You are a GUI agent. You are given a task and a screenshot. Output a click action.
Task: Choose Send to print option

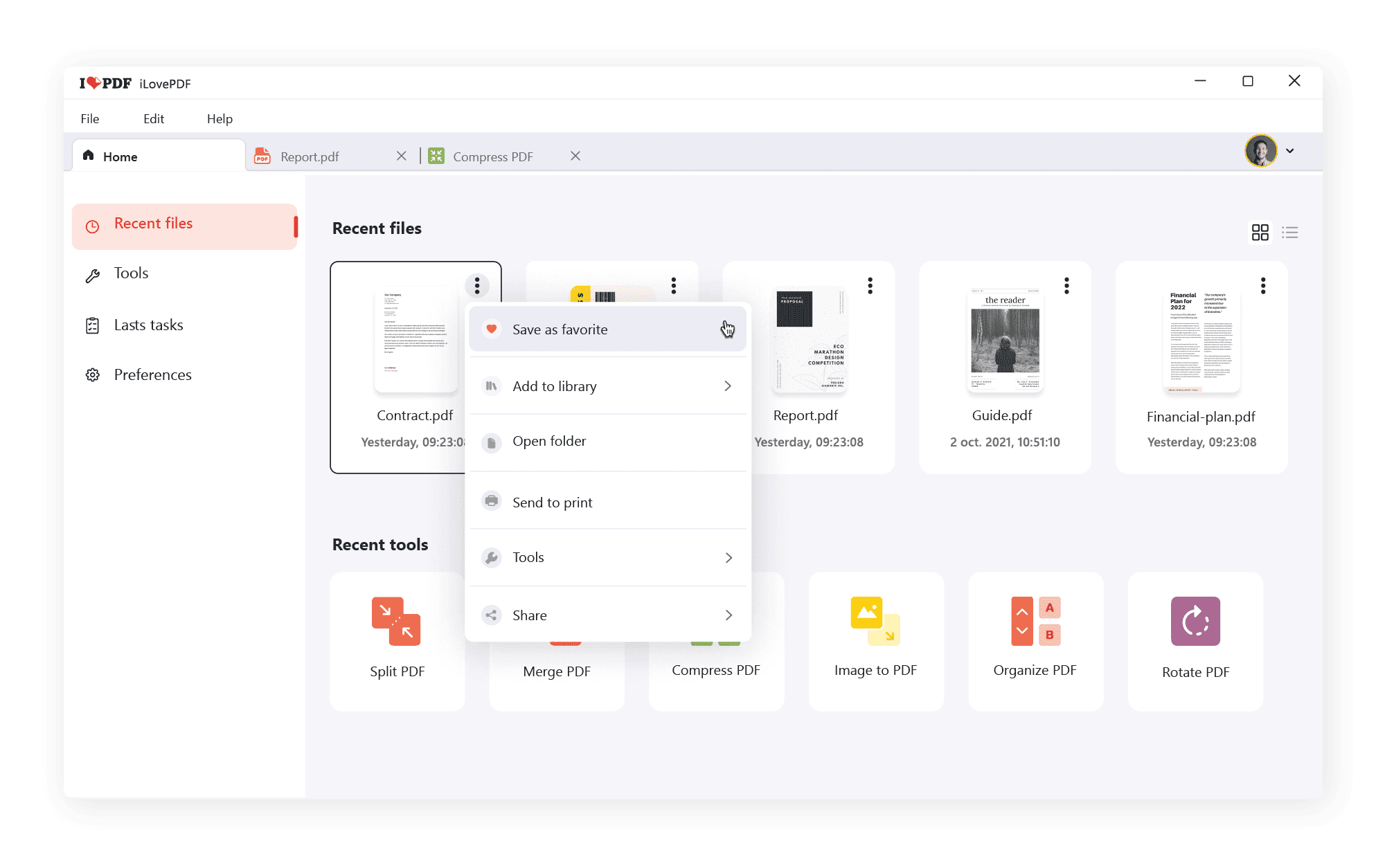point(552,503)
